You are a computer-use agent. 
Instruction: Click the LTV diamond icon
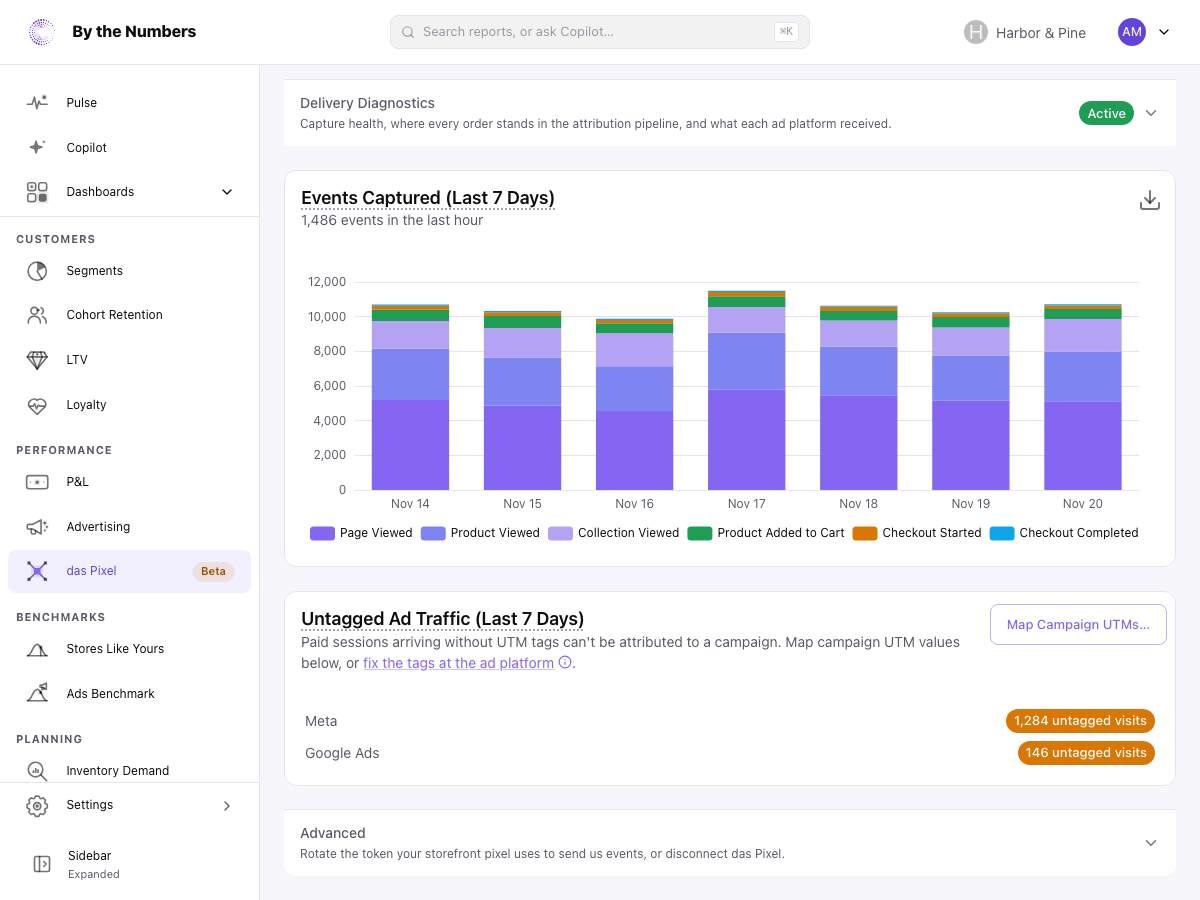coord(37,360)
